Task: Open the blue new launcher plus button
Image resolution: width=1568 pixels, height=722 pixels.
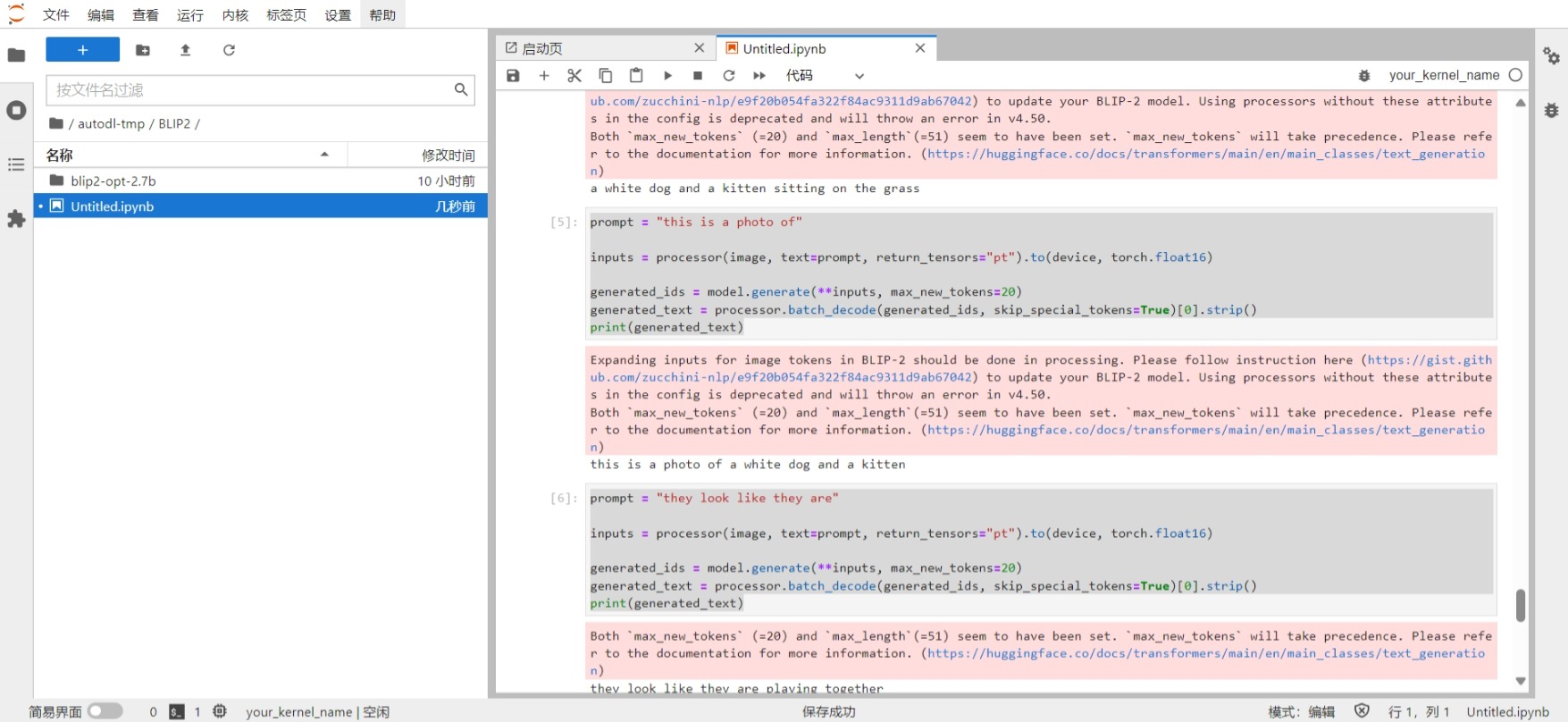Action: click(82, 50)
